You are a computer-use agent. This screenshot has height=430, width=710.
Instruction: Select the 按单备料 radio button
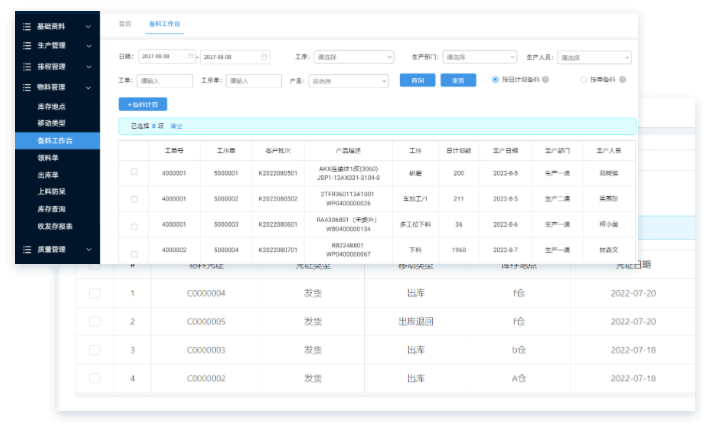(583, 80)
